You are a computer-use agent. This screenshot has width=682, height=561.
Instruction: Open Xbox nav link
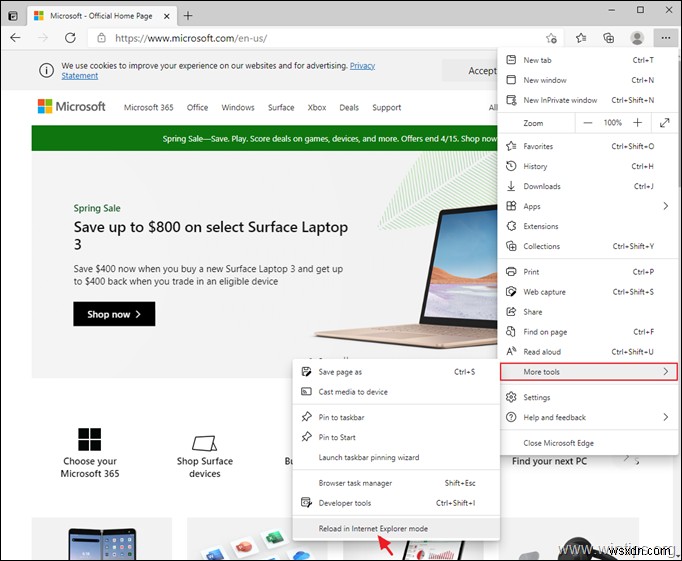point(317,107)
